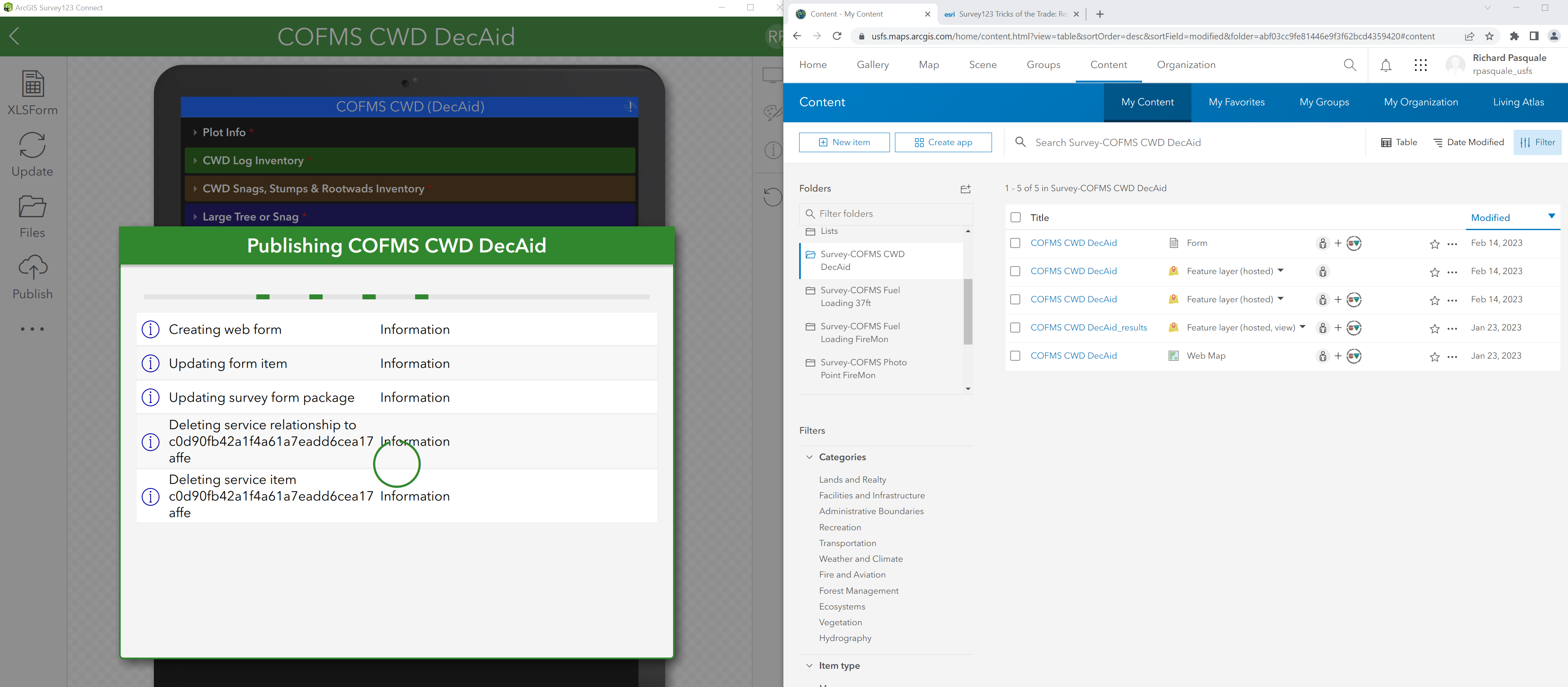Screen dimensions: 1568x687
Task: Click the folders list scrollbar
Action: [x=968, y=311]
